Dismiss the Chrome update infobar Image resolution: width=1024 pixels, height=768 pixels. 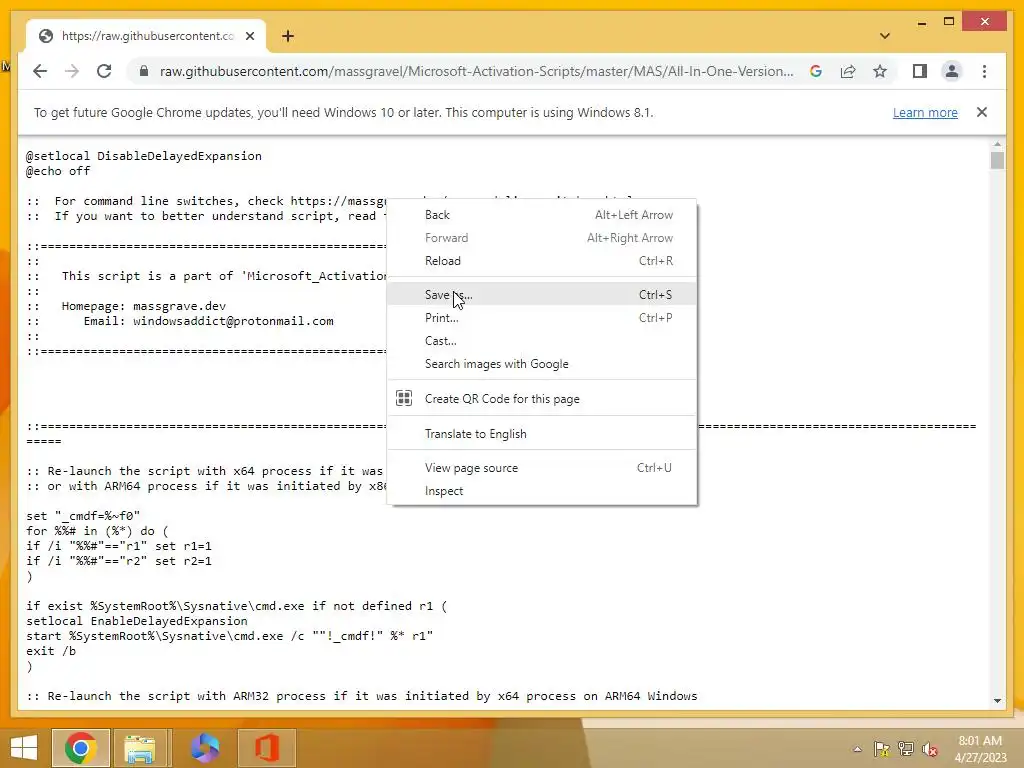tap(982, 112)
